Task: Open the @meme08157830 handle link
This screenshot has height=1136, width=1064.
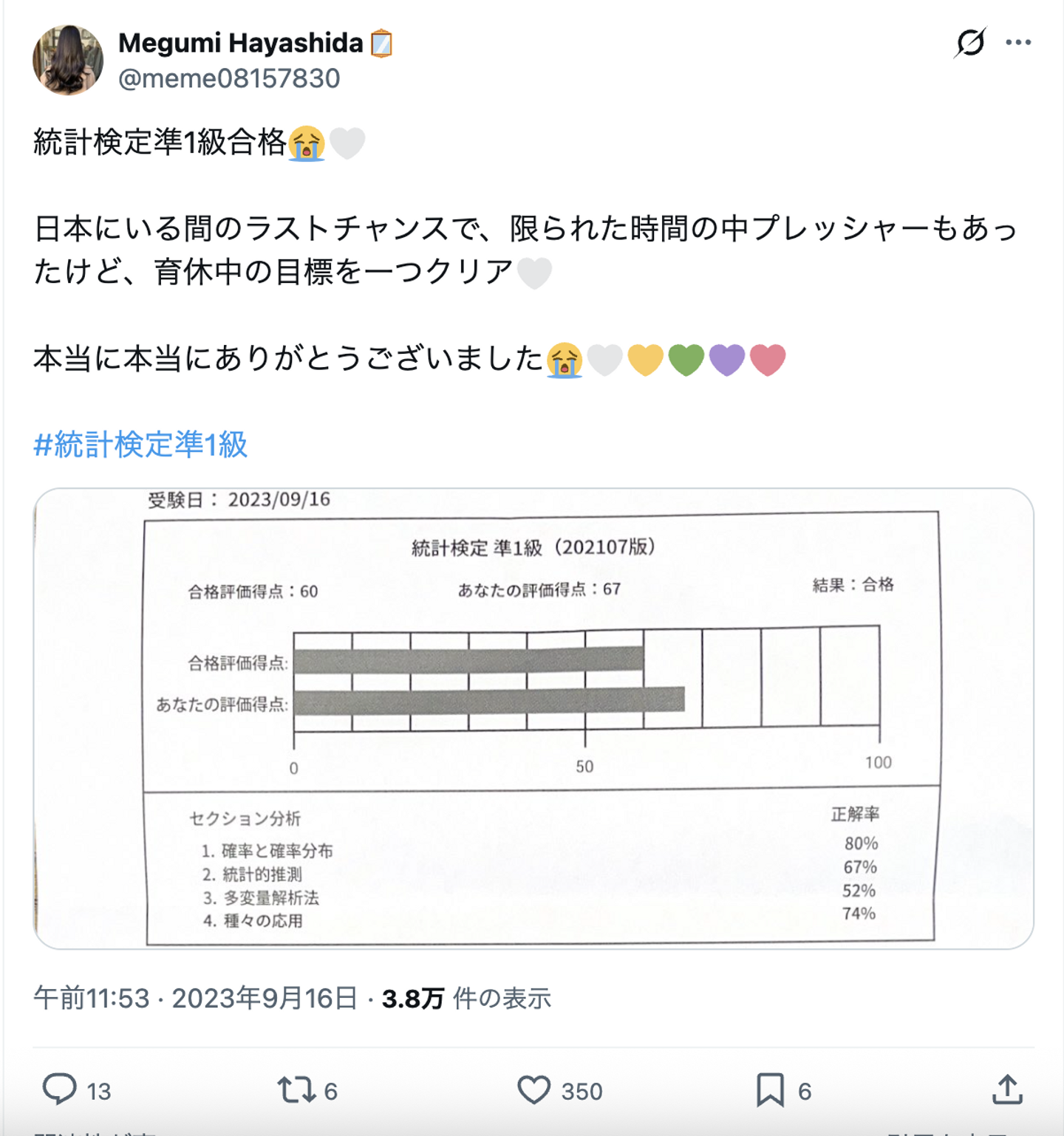Action: 229,78
